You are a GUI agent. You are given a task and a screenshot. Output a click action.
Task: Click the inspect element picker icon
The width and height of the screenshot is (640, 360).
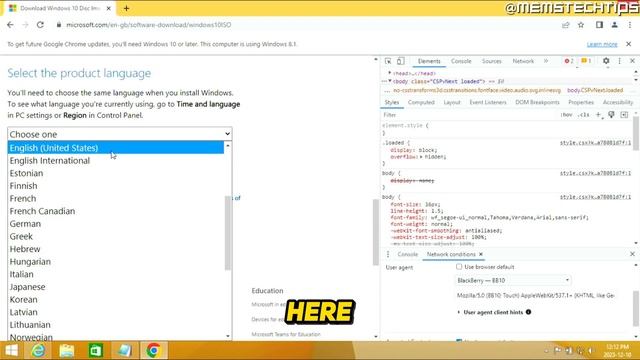(388, 61)
